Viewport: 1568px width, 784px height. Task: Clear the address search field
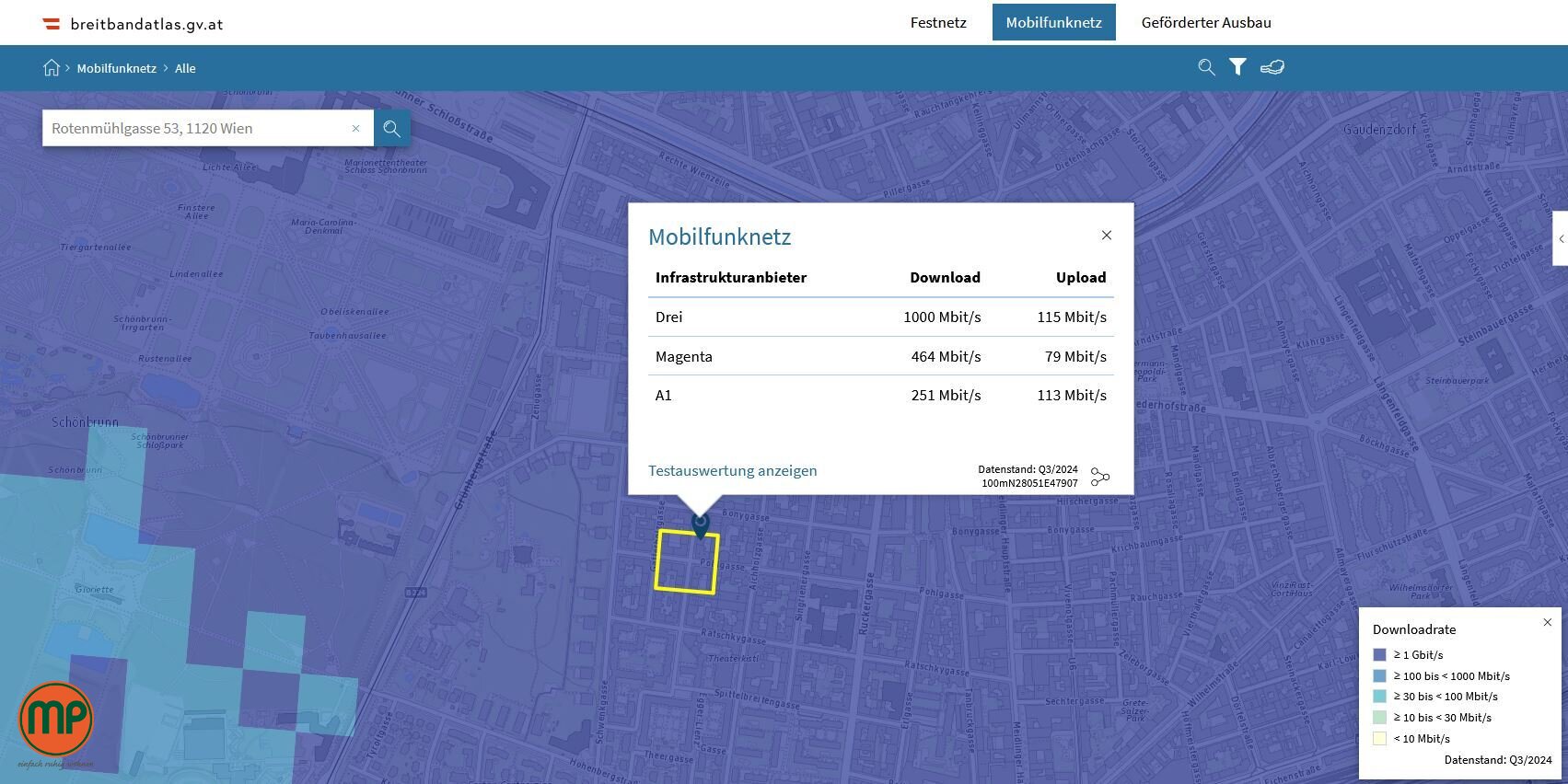point(355,128)
